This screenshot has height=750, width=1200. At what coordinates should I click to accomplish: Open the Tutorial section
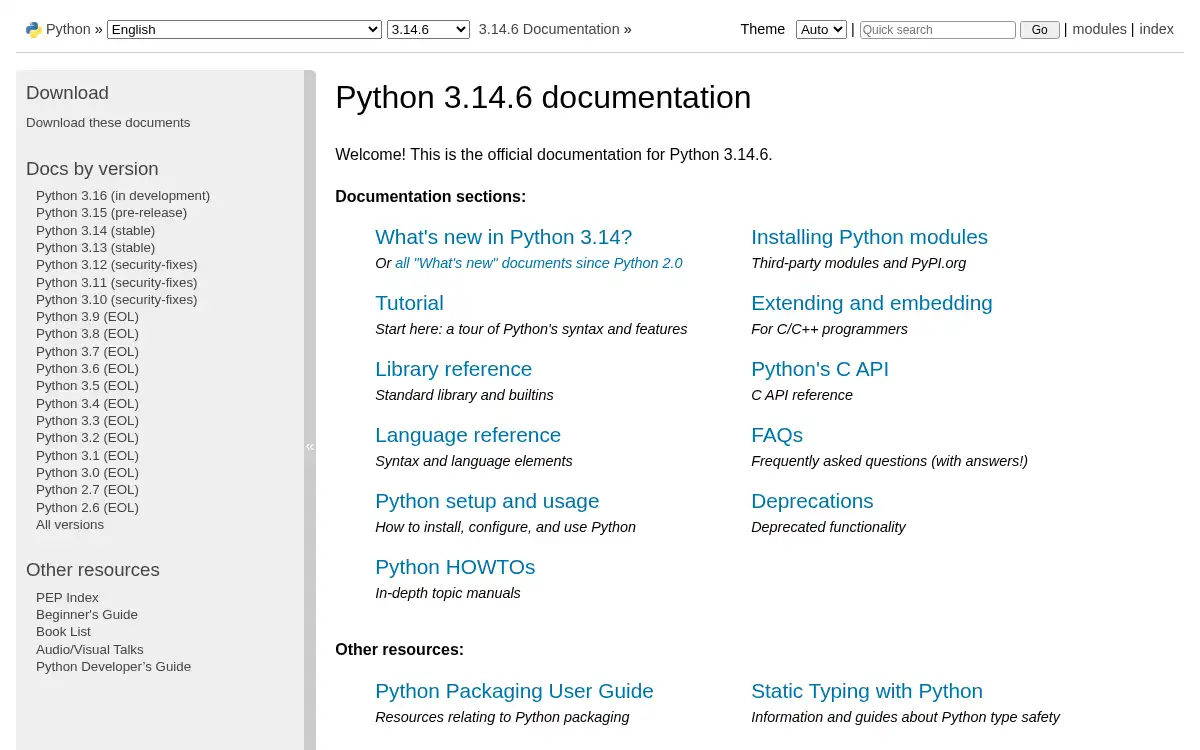(409, 303)
